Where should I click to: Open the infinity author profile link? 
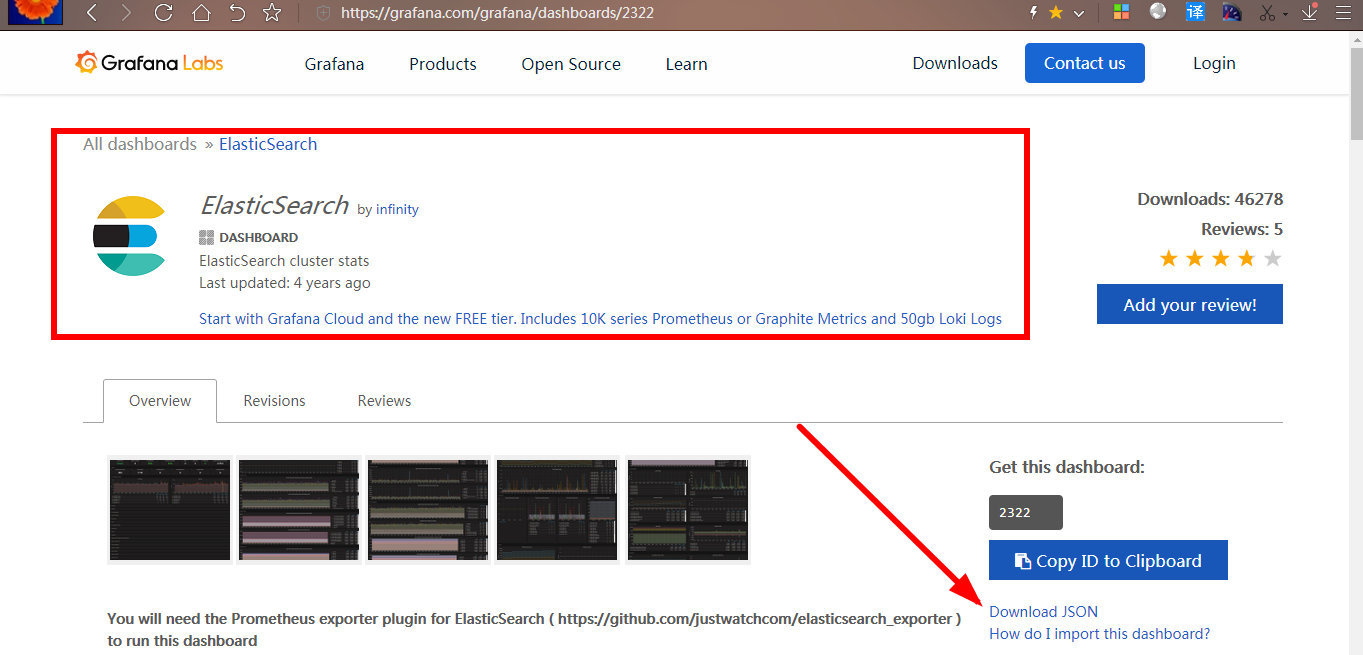tap(397, 209)
